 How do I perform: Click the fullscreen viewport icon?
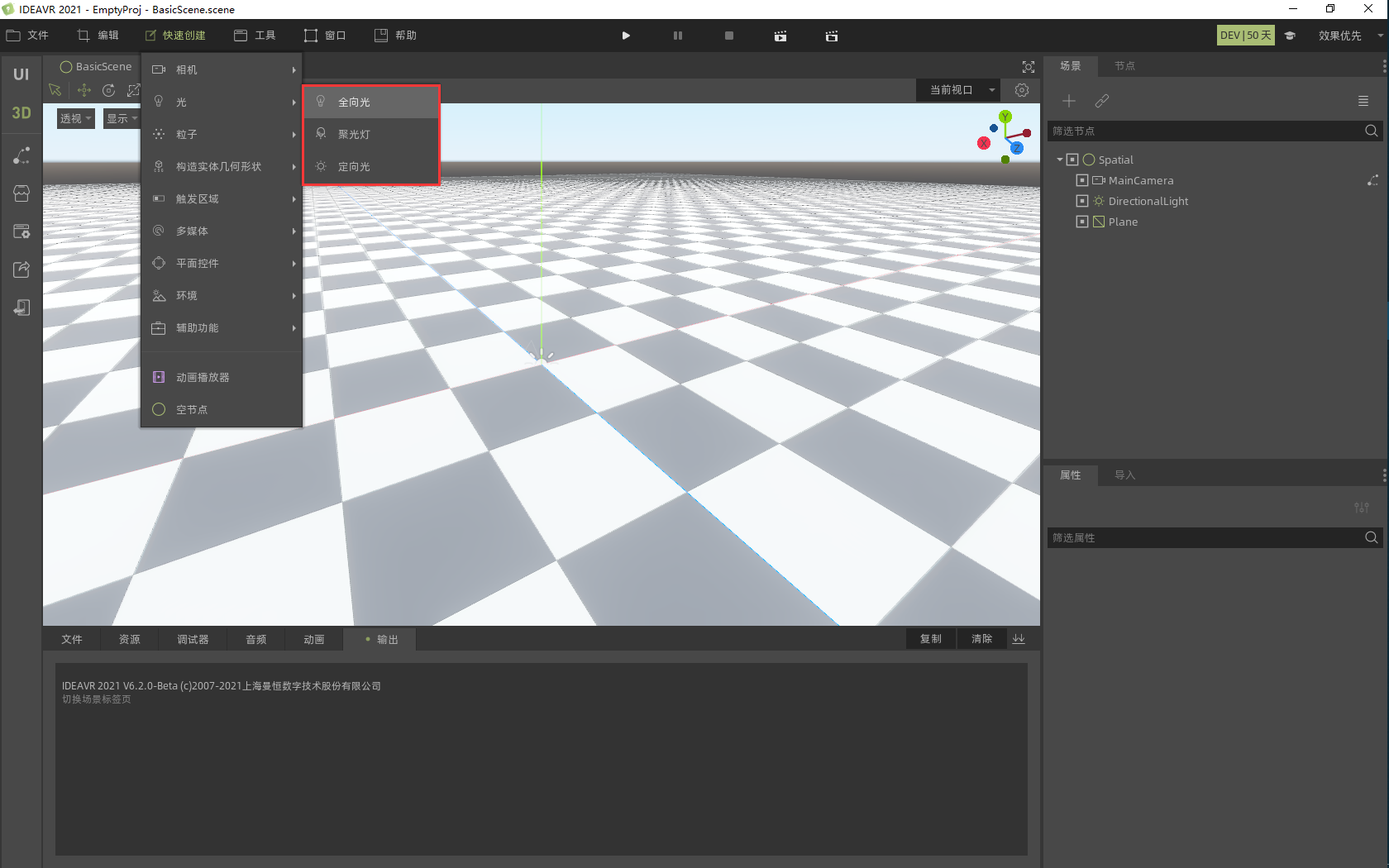point(1028,67)
